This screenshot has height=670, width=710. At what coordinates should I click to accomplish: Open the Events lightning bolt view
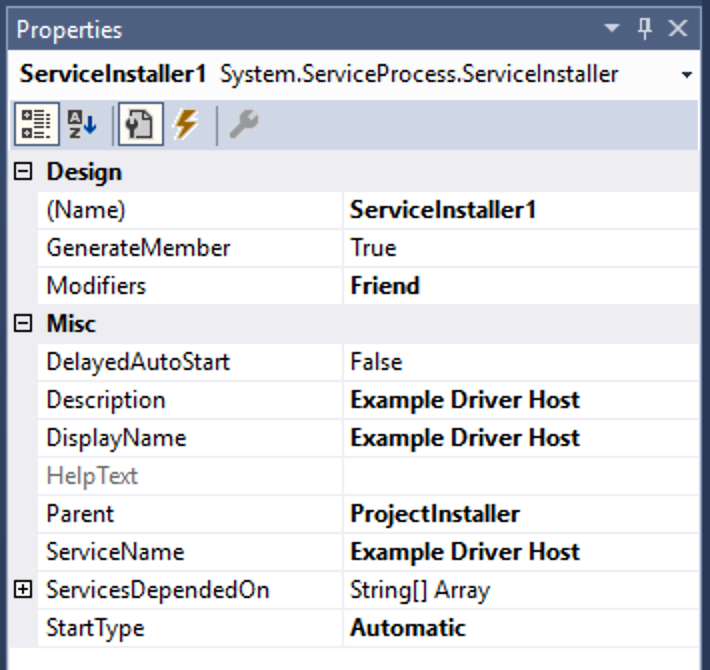[x=185, y=125]
